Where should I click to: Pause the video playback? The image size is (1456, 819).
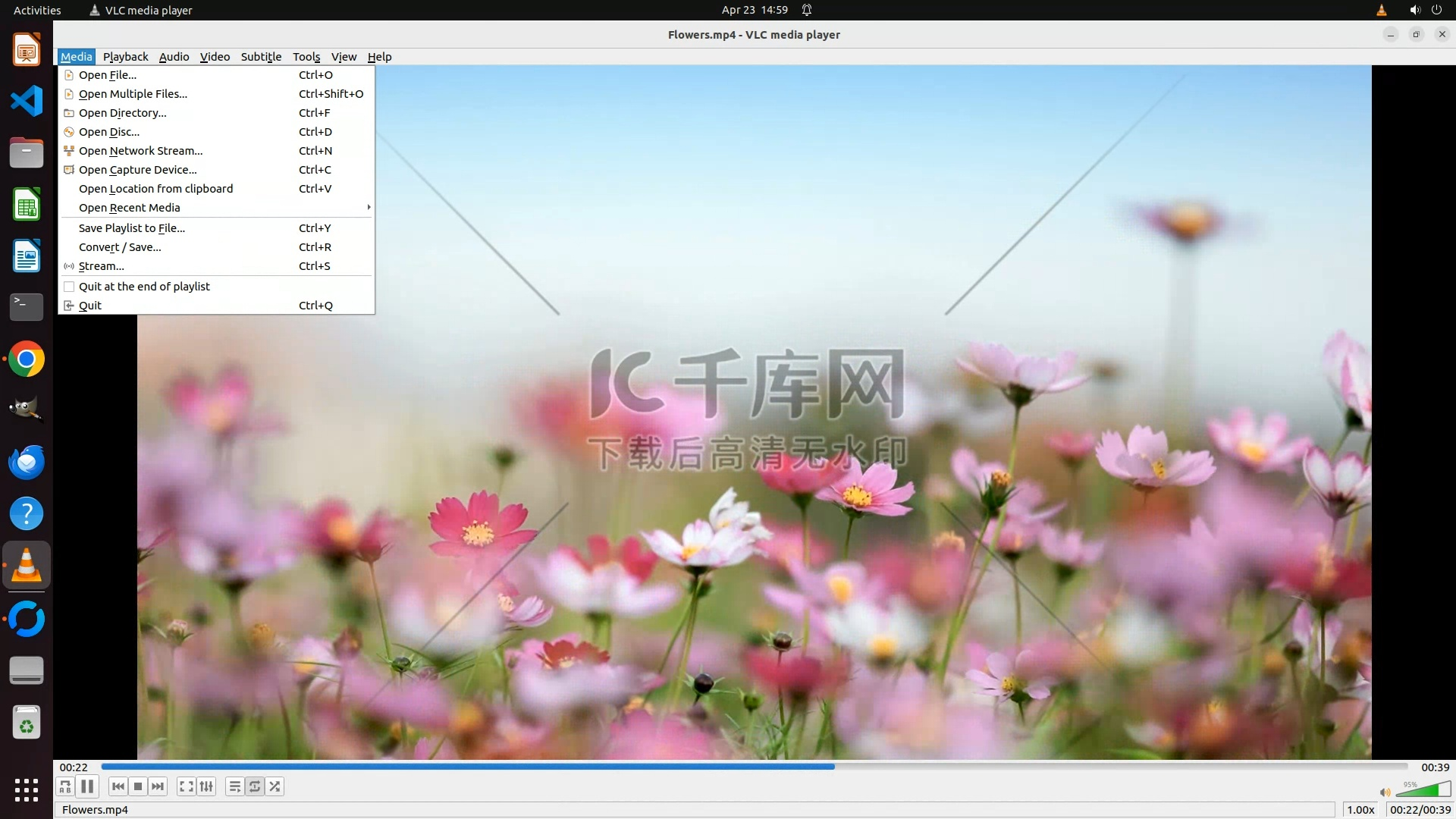(87, 787)
